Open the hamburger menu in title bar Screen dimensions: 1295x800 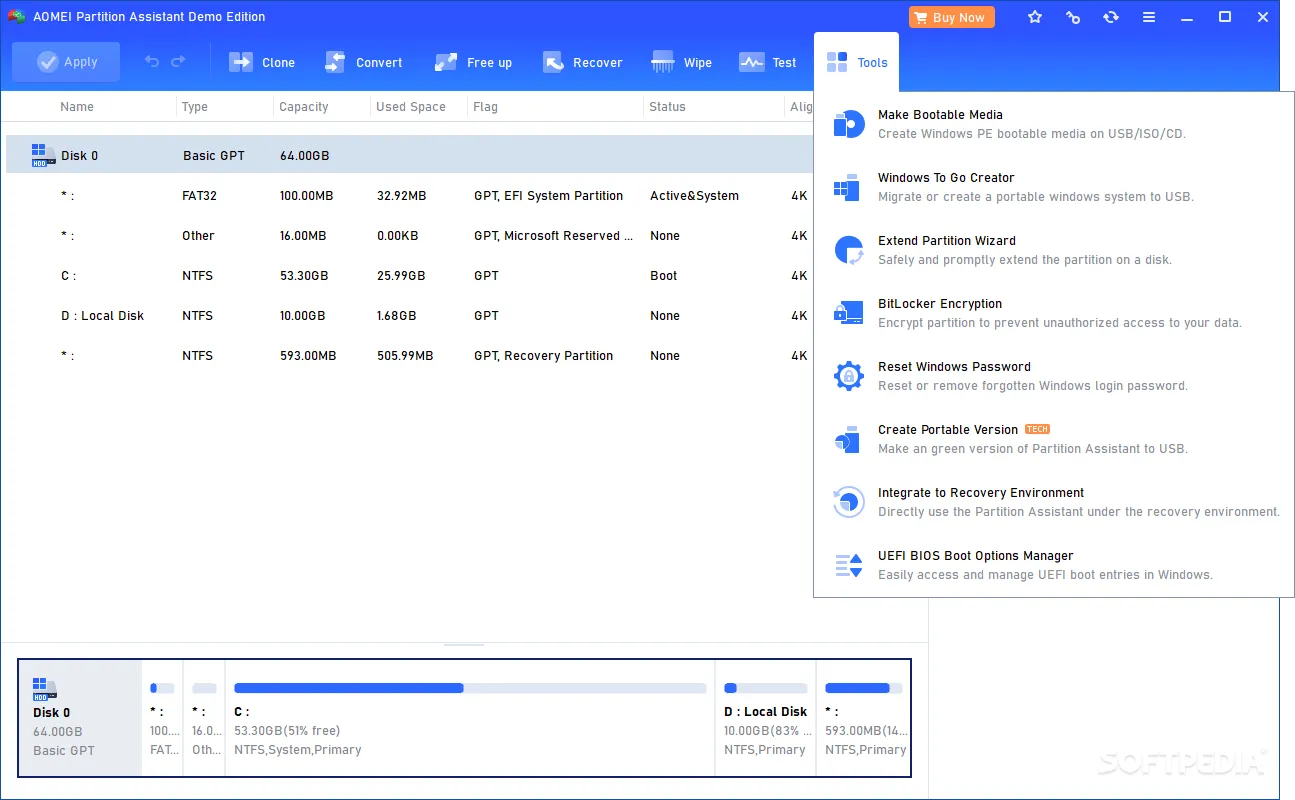(1149, 17)
